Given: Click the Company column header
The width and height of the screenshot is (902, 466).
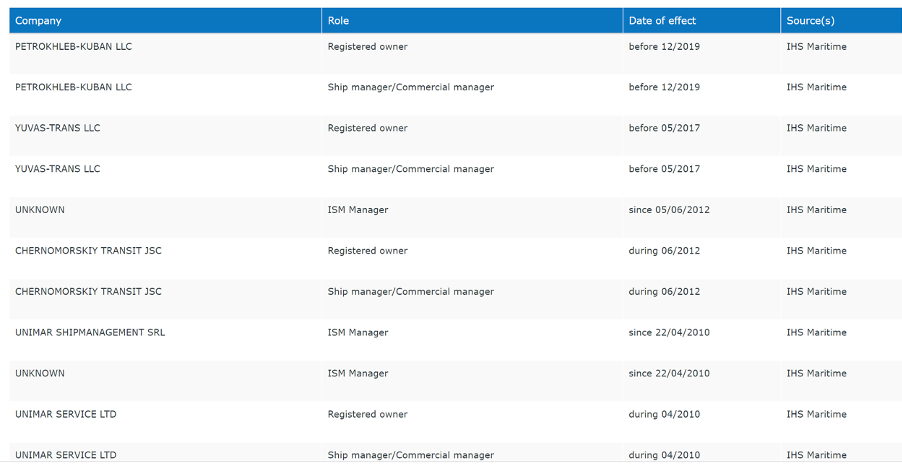Looking at the screenshot, I should [39, 21].
